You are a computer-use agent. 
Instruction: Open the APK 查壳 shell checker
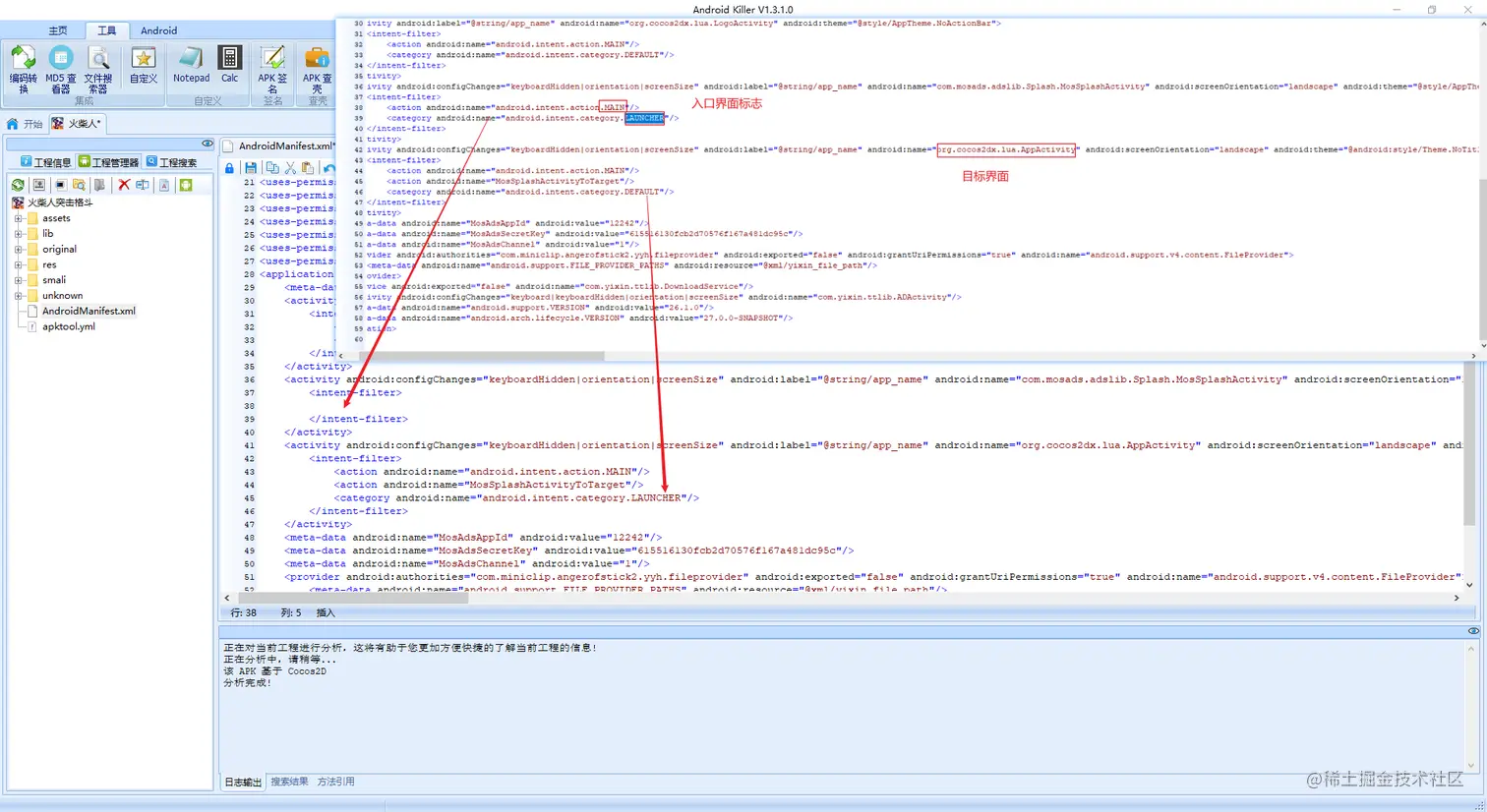pyautogui.click(x=317, y=69)
